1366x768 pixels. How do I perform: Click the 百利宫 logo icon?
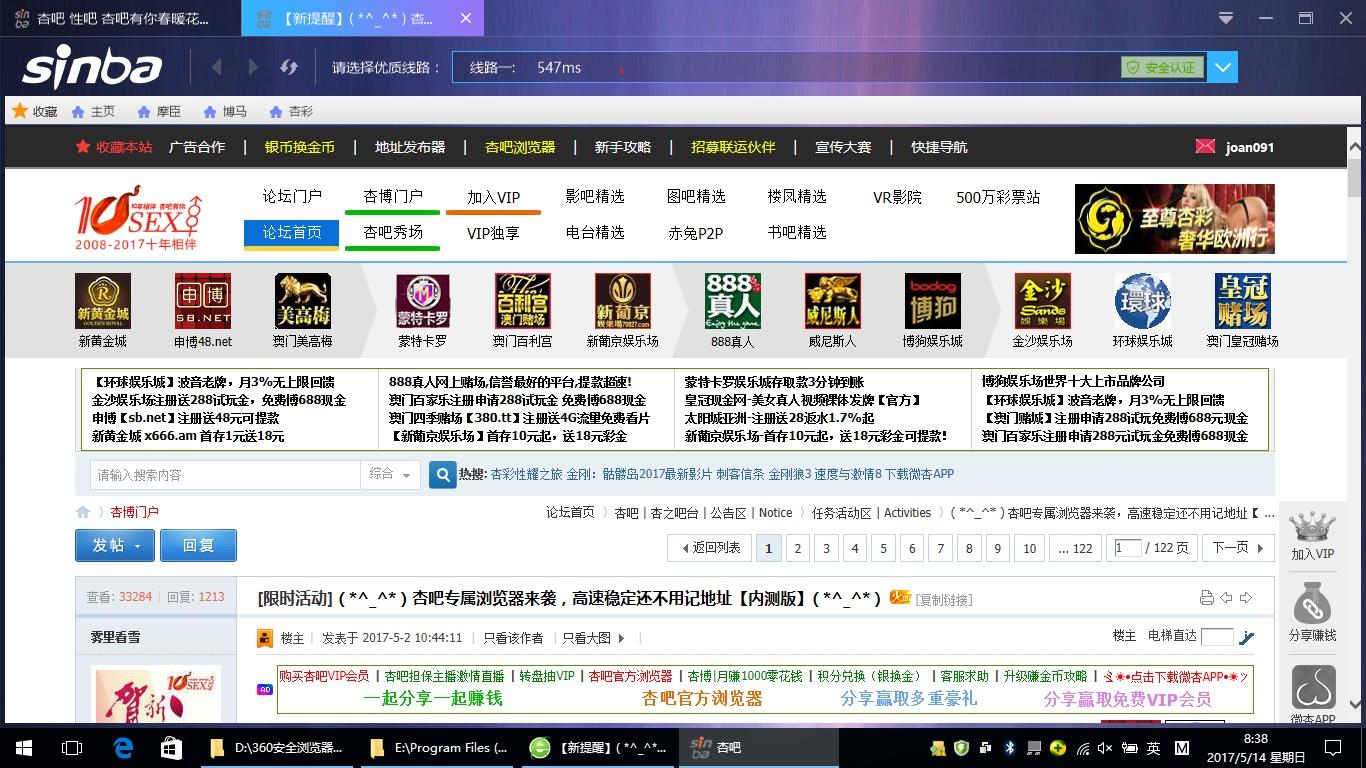click(523, 301)
